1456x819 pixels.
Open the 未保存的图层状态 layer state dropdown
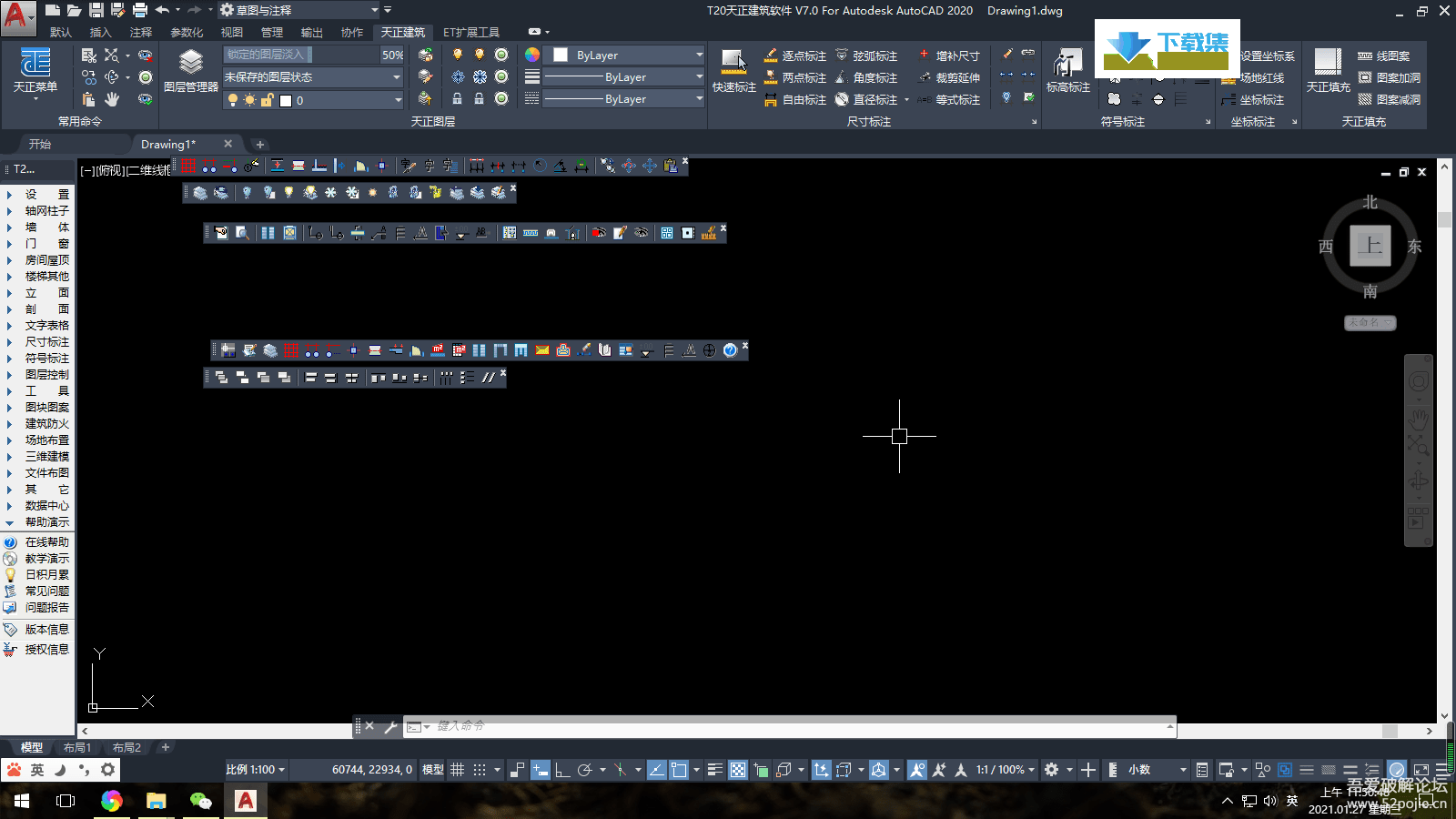(313, 77)
